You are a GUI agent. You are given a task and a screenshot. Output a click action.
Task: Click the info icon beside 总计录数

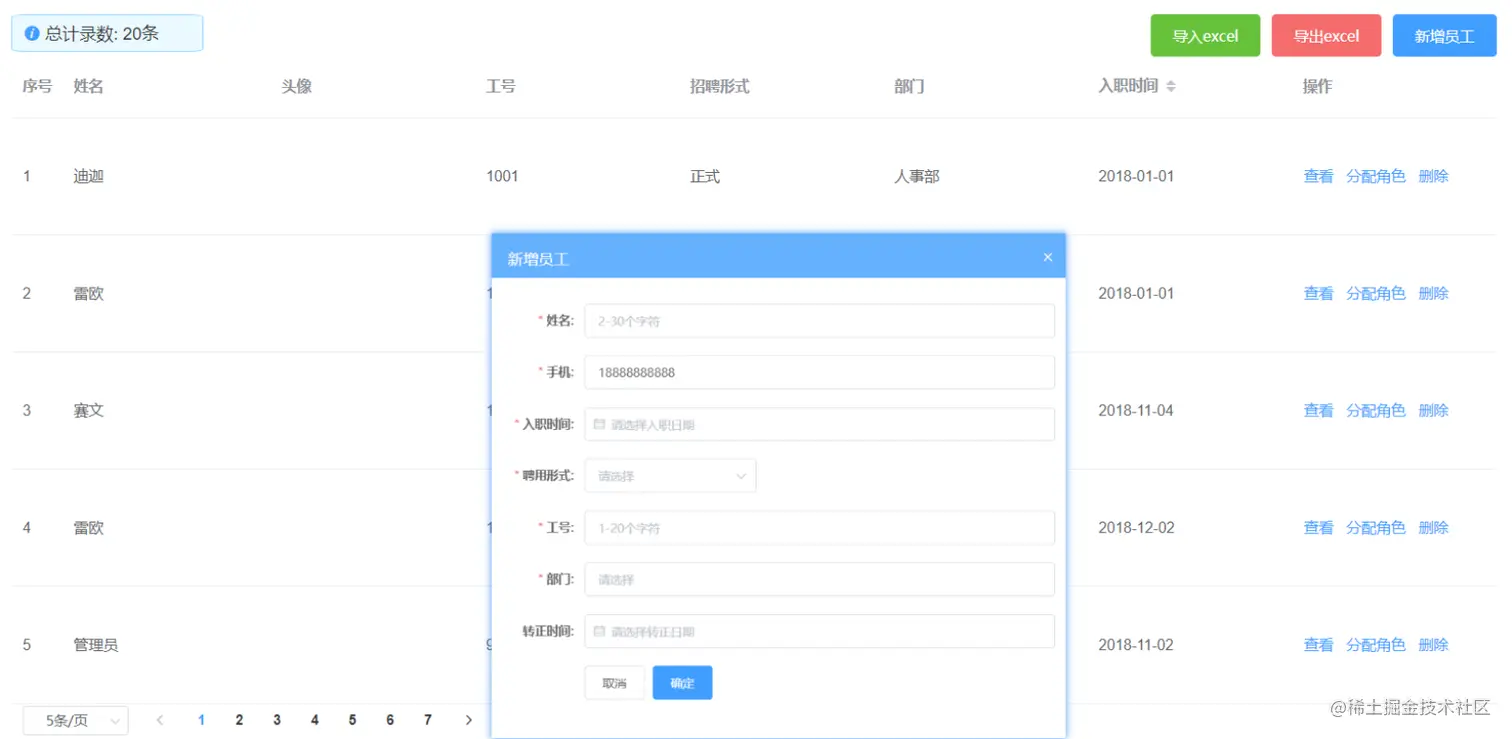(32, 33)
